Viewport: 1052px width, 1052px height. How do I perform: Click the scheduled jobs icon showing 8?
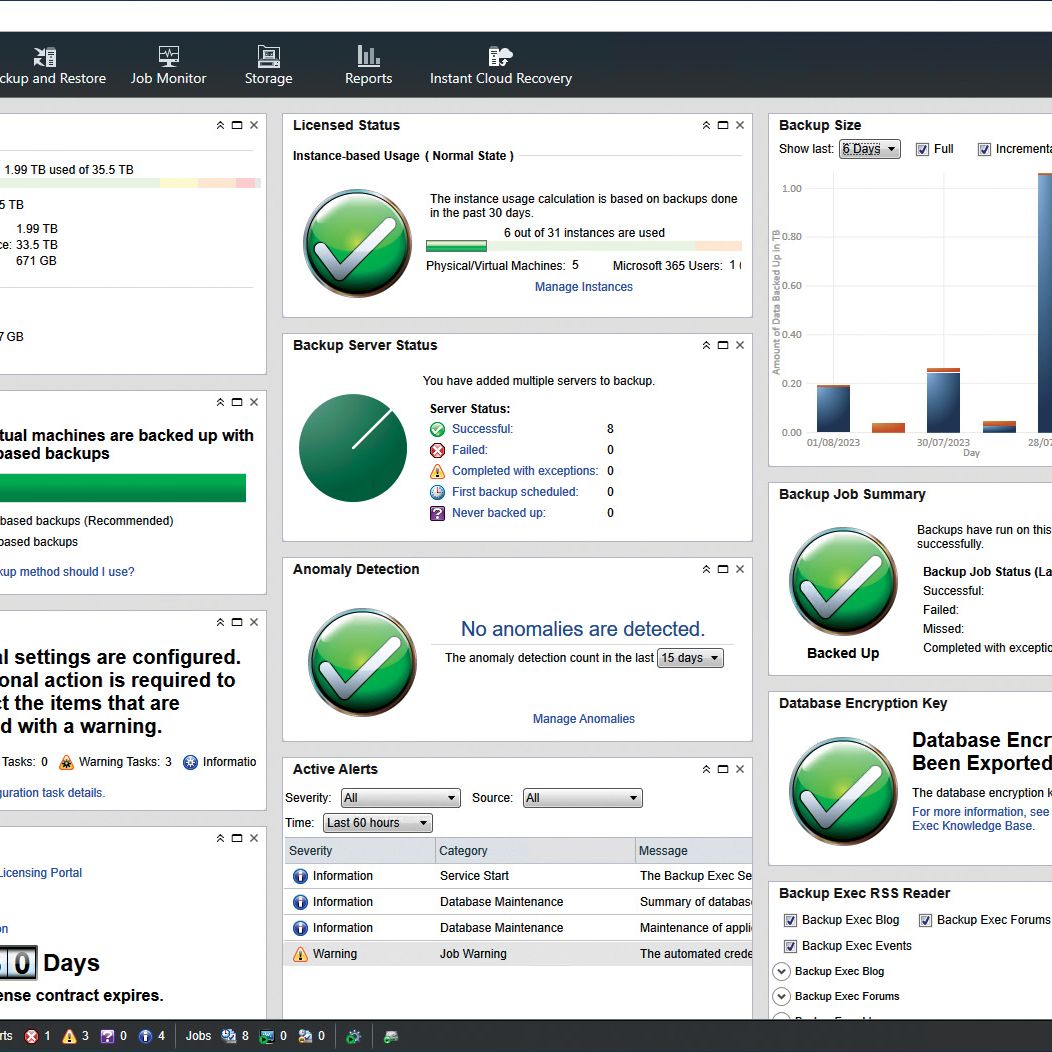(229, 1037)
